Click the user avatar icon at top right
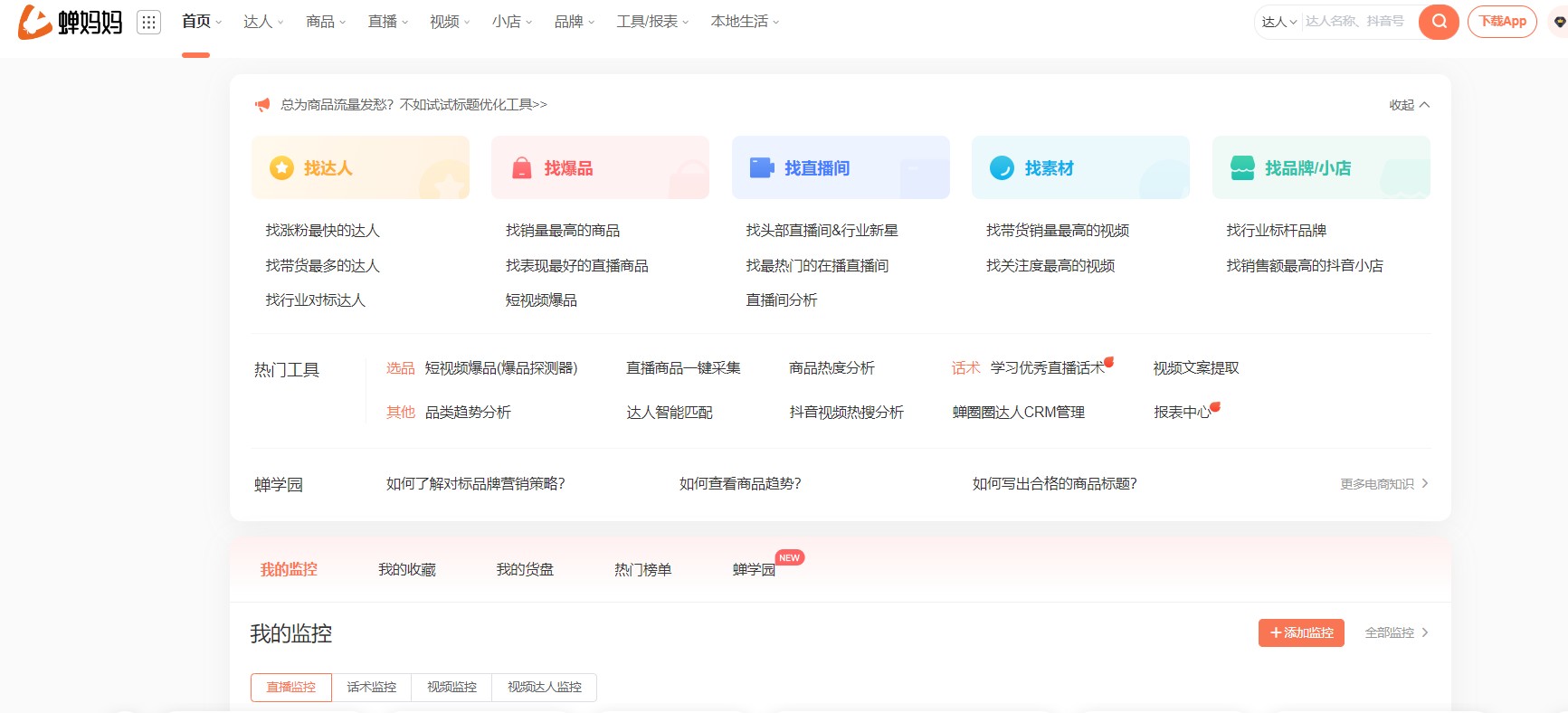This screenshot has height=713, width=1568. pyautogui.click(x=1560, y=22)
